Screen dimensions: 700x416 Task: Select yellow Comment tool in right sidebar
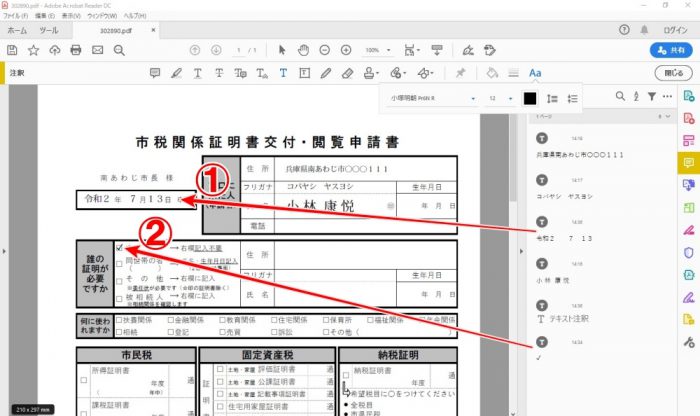(x=689, y=162)
